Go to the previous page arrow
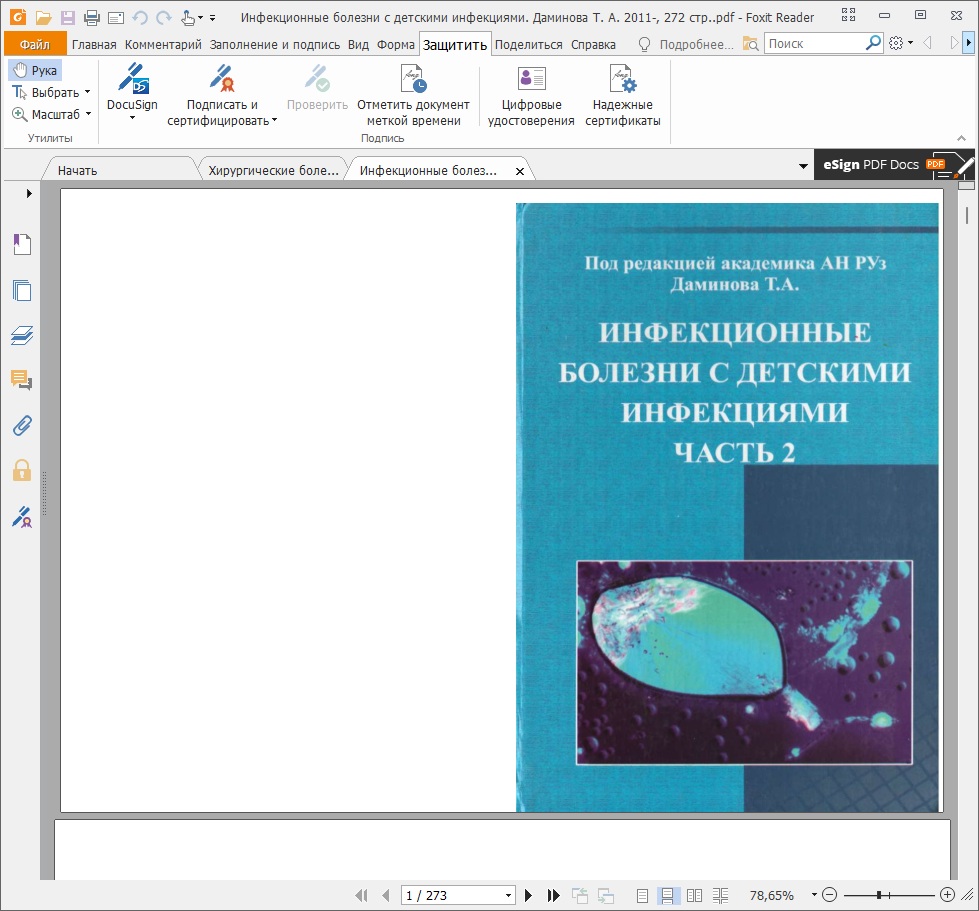The height and width of the screenshot is (911, 979). point(386,895)
